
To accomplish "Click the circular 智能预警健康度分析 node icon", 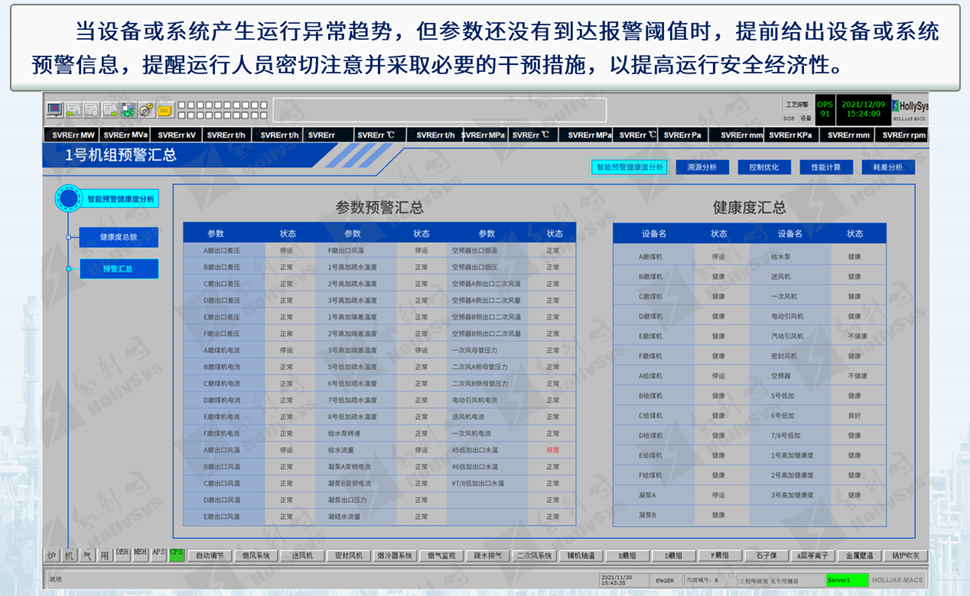I will [x=68, y=199].
